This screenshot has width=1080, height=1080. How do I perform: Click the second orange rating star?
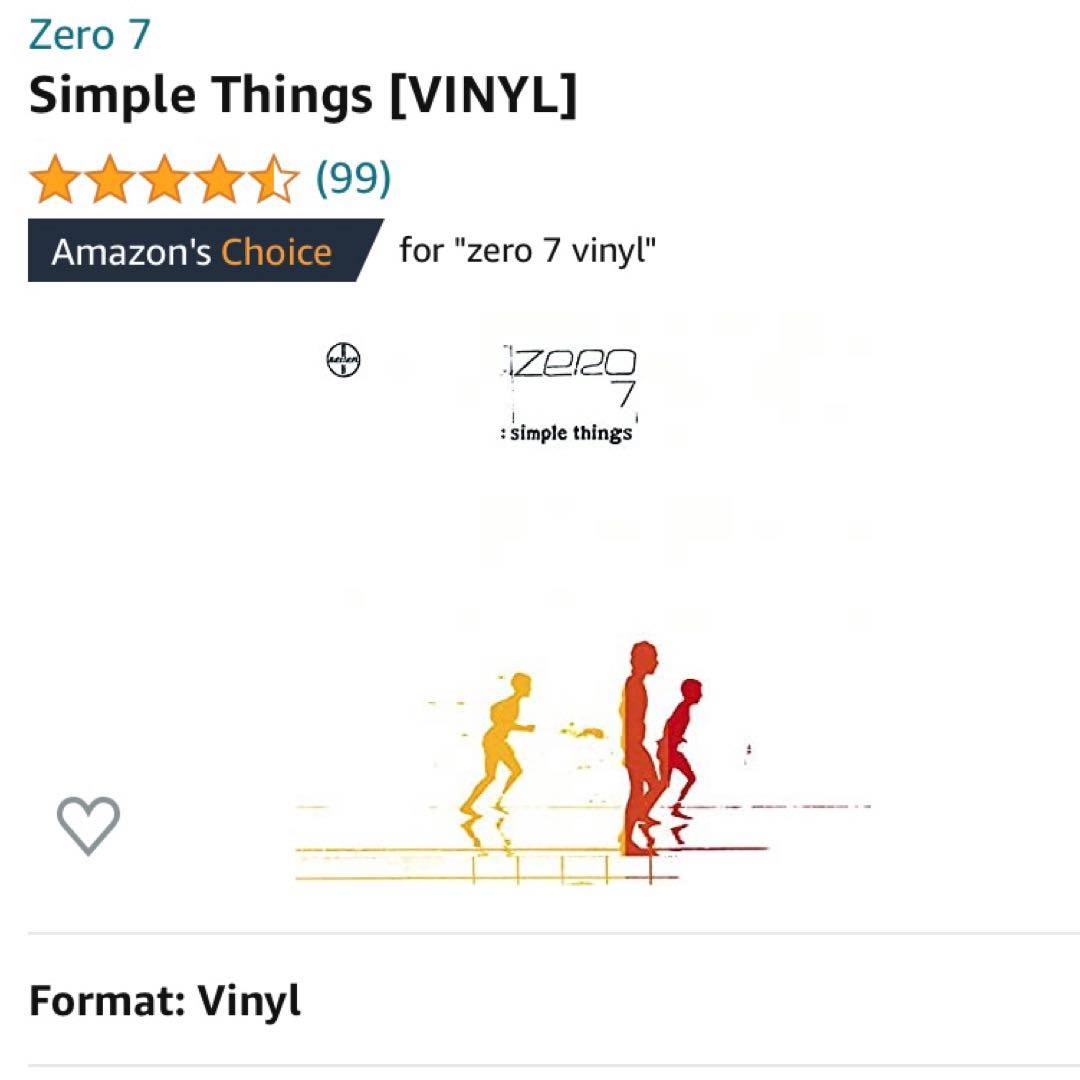coord(110,179)
